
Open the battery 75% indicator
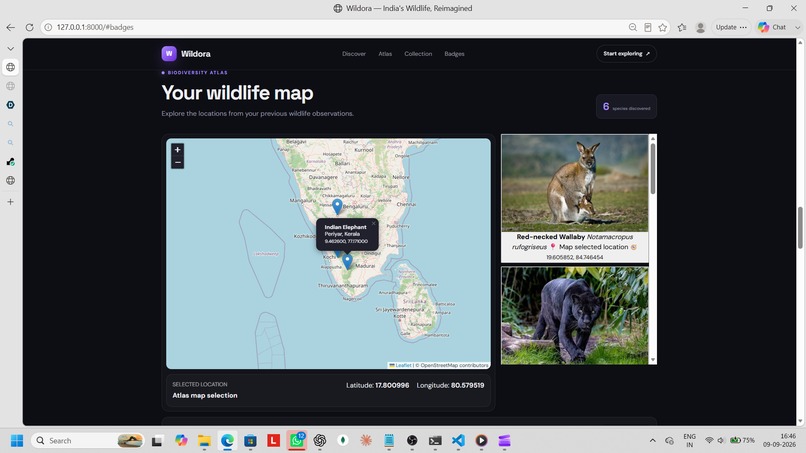pos(743,441)
